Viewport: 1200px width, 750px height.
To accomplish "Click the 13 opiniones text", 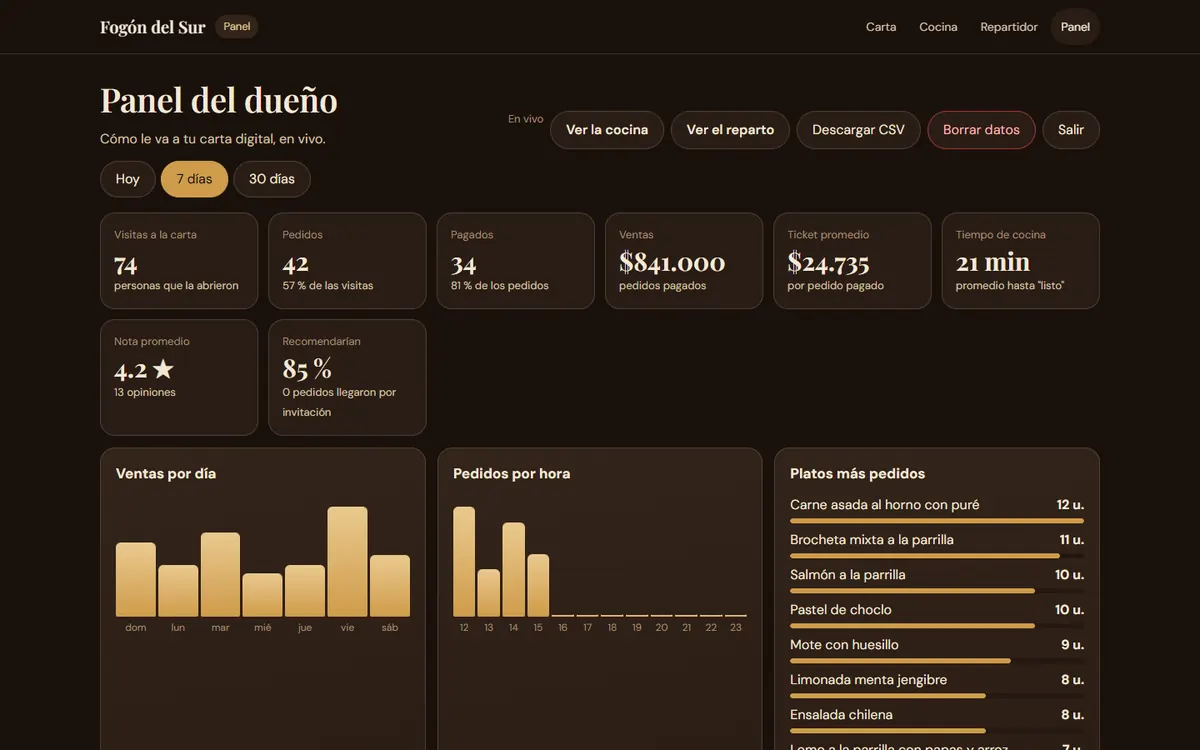I will click(145, 392).
